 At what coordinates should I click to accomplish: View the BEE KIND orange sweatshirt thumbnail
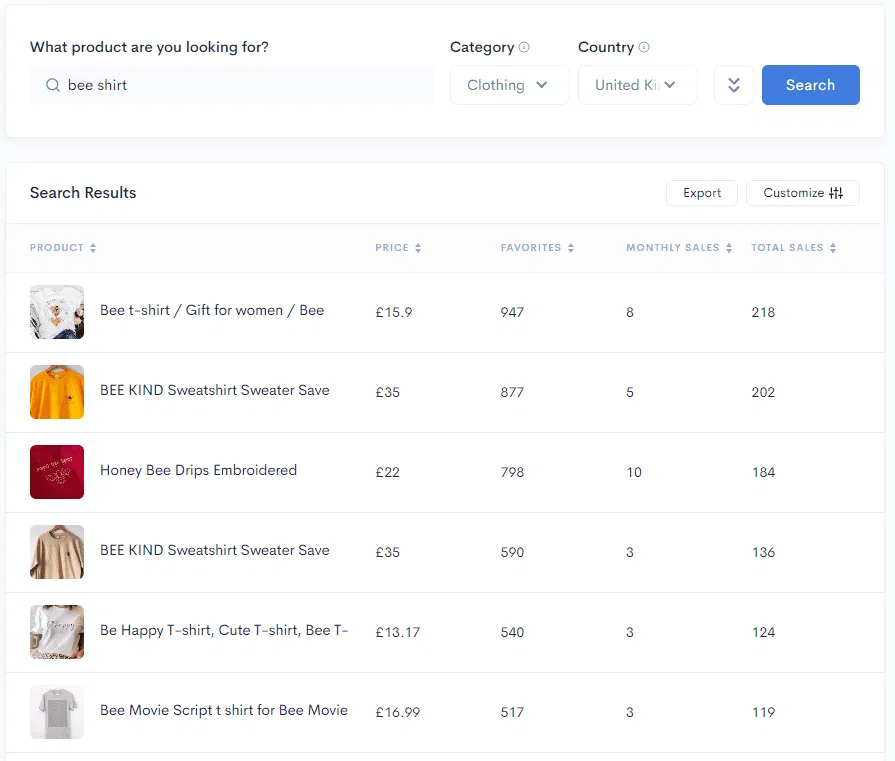tap(57, 392)
